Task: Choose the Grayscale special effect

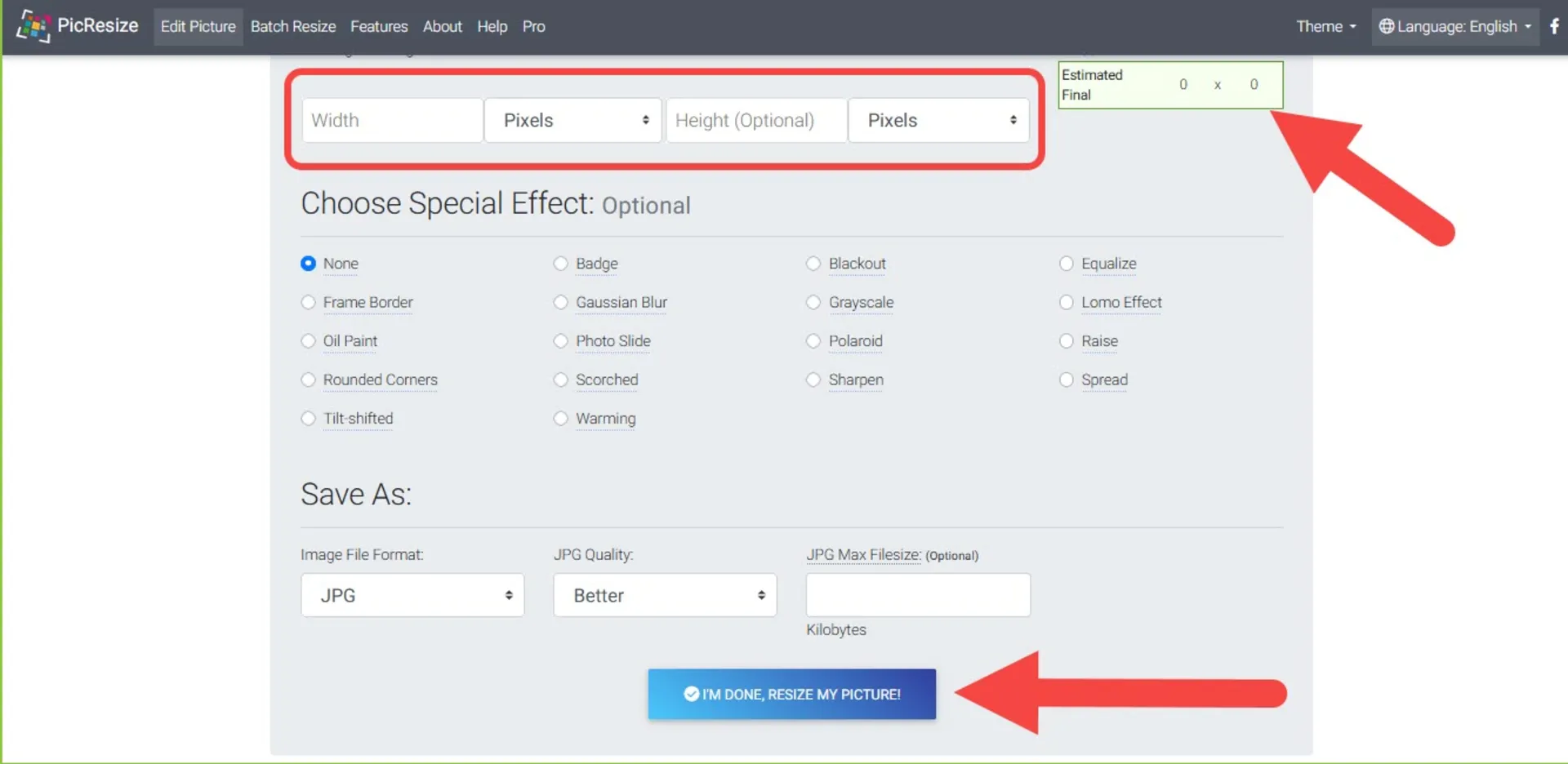Action: pyautogui.click(x=813, y=303)
